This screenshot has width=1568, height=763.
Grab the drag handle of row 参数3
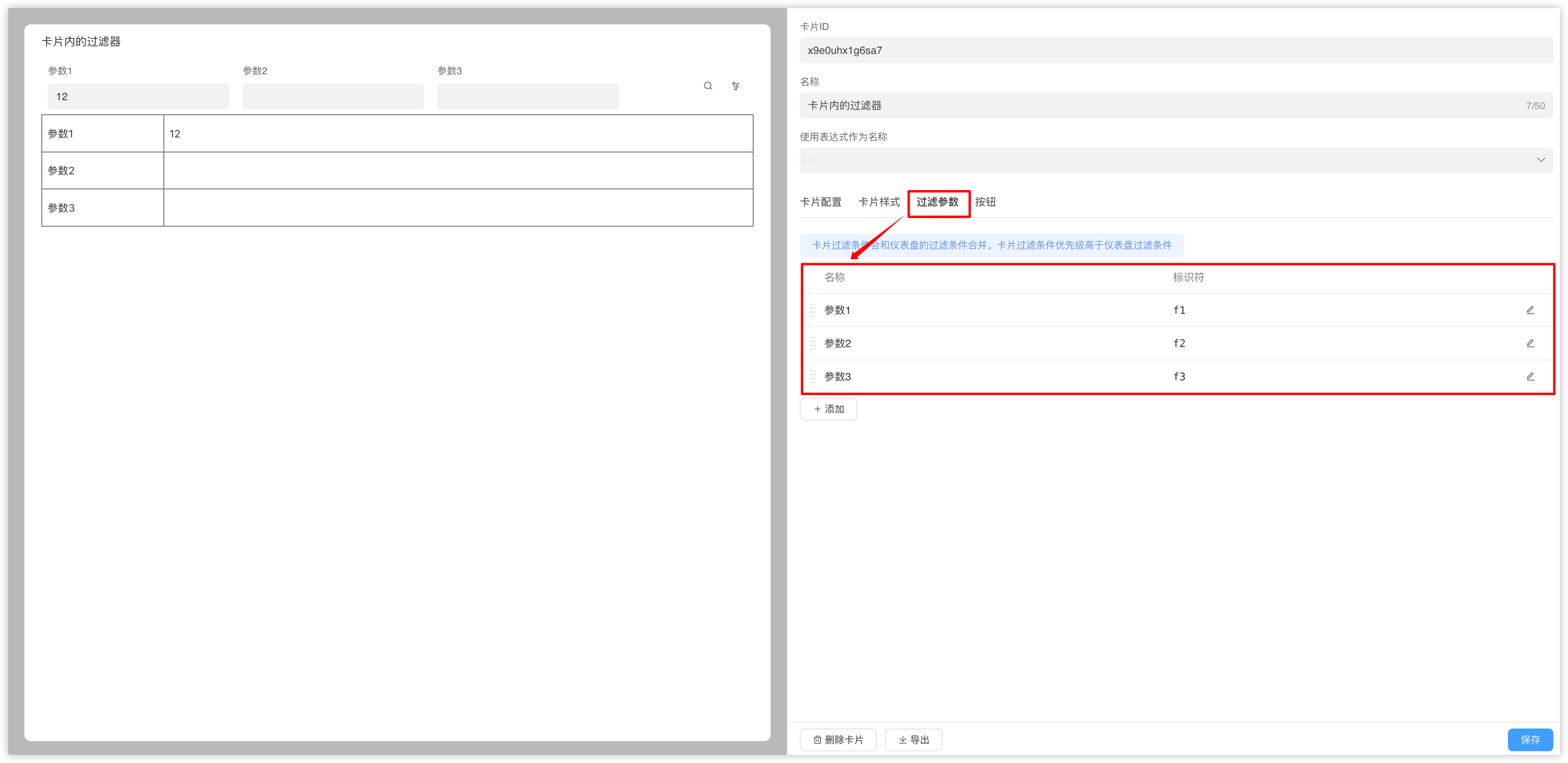813,377
